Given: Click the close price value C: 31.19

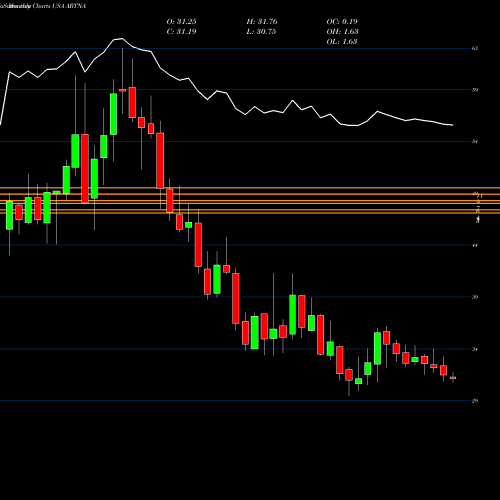Looking at the screenshot, I should click(181, 32).
